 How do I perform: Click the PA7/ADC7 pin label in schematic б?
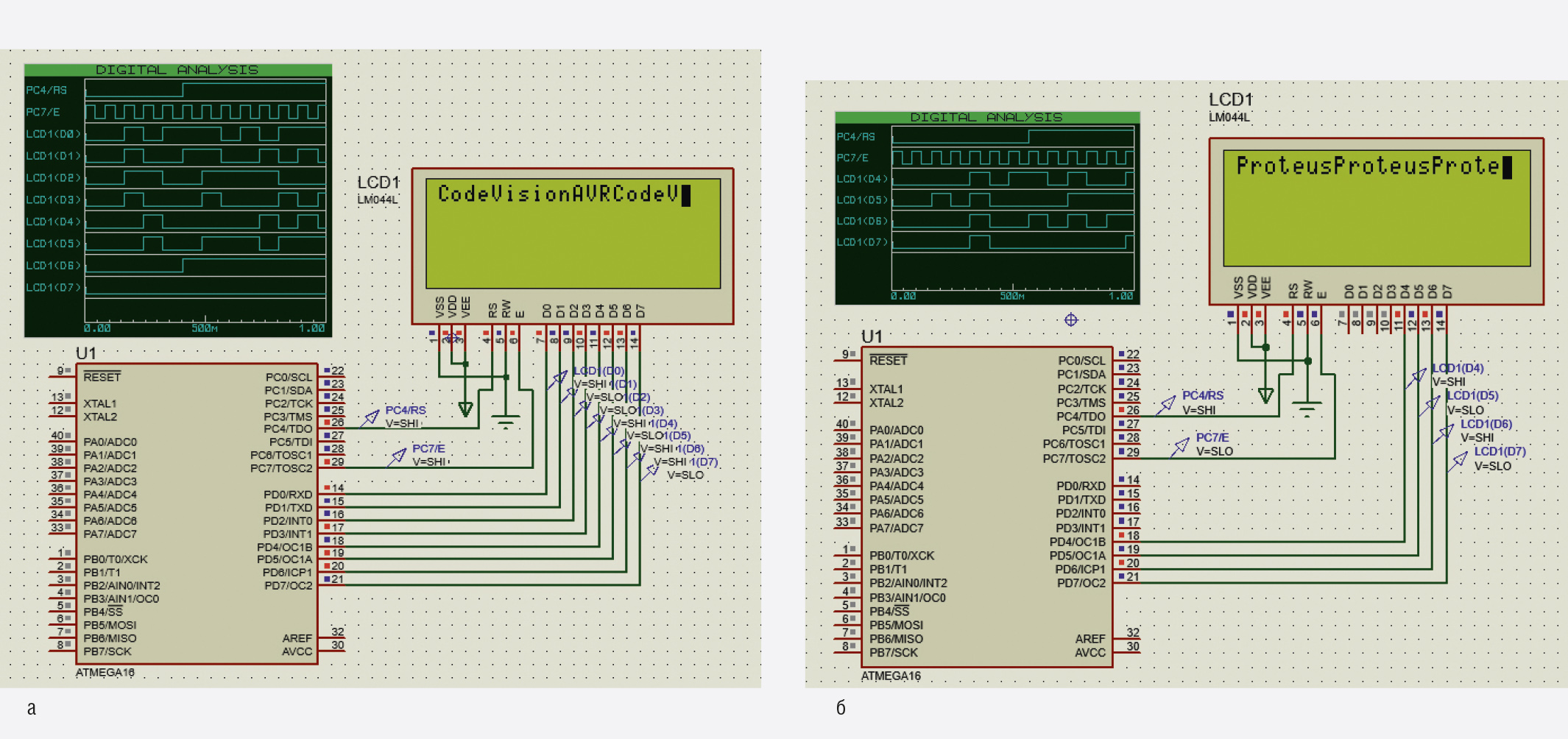[896, 528]
